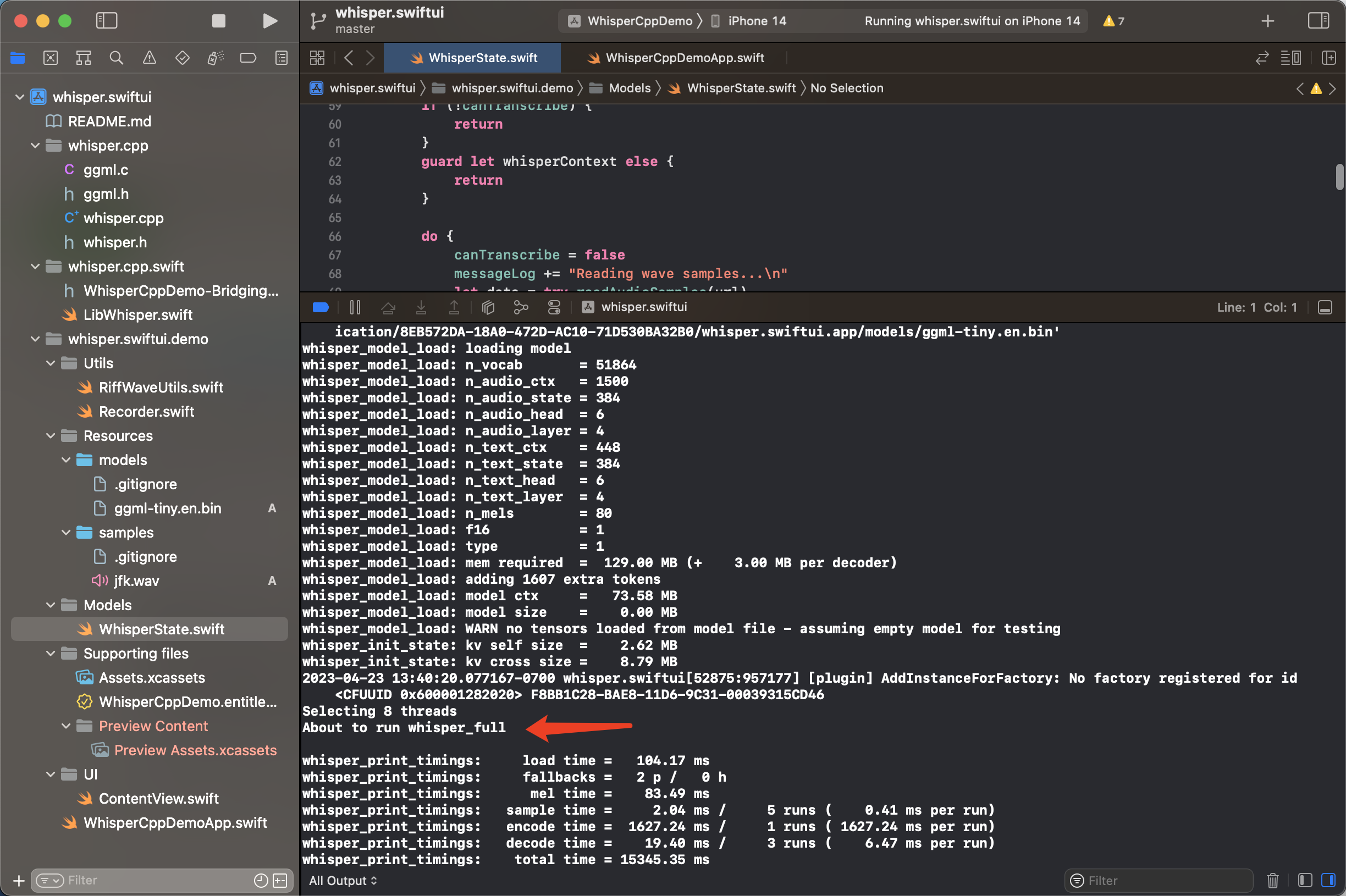Clear the console with trash icon

[1272, 881]
